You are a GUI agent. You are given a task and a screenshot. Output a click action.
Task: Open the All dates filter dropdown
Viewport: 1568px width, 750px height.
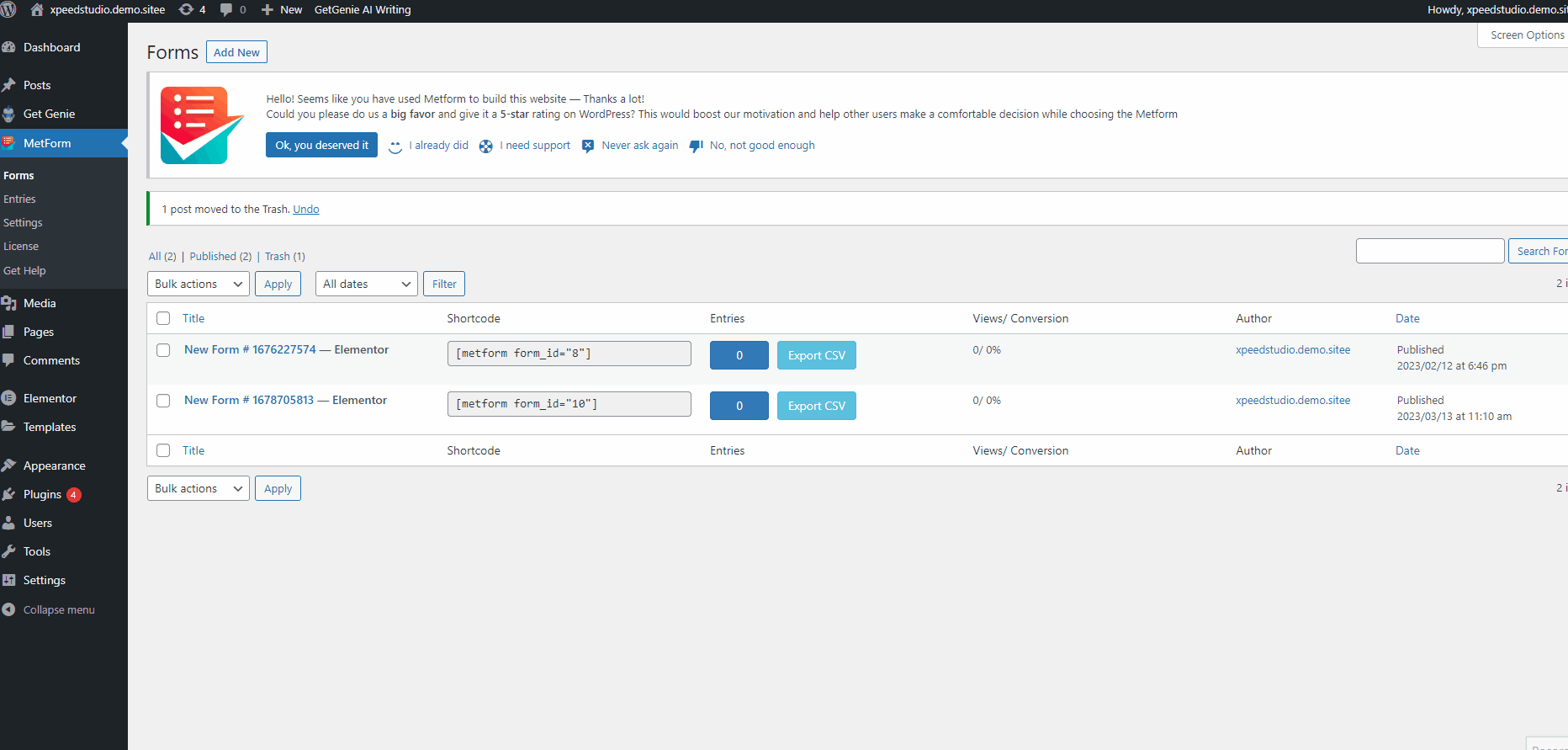coord(367,284)
